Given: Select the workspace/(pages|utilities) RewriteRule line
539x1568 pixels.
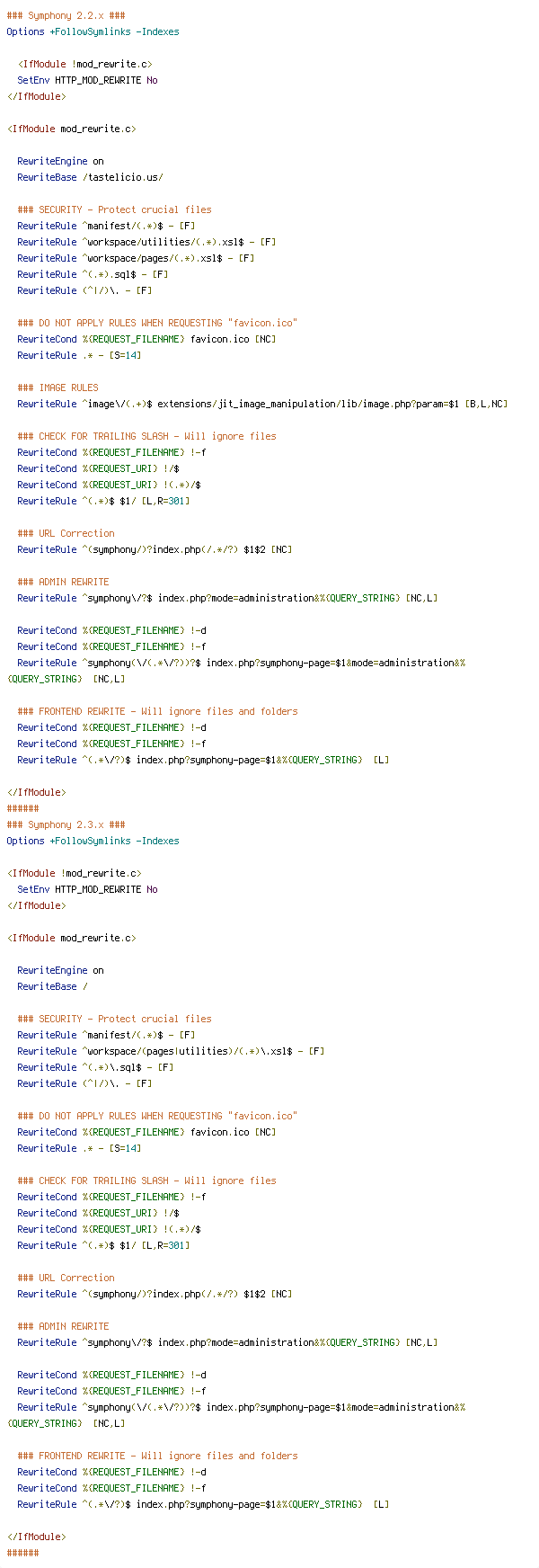Looking at the screenshot, I should pyautogui.click(x=171, y=1051).
